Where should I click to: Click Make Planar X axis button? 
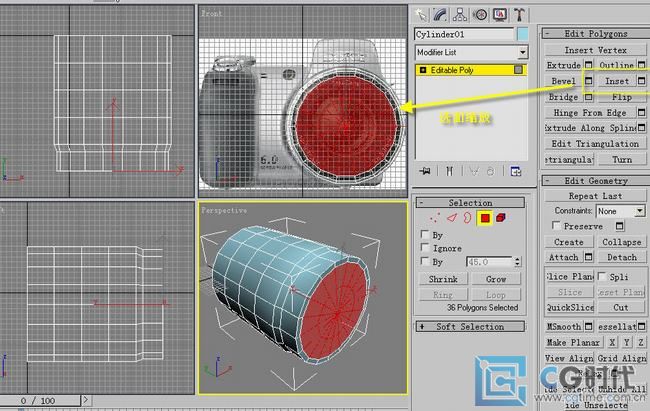pyautogui.click(x=612, y=343)
